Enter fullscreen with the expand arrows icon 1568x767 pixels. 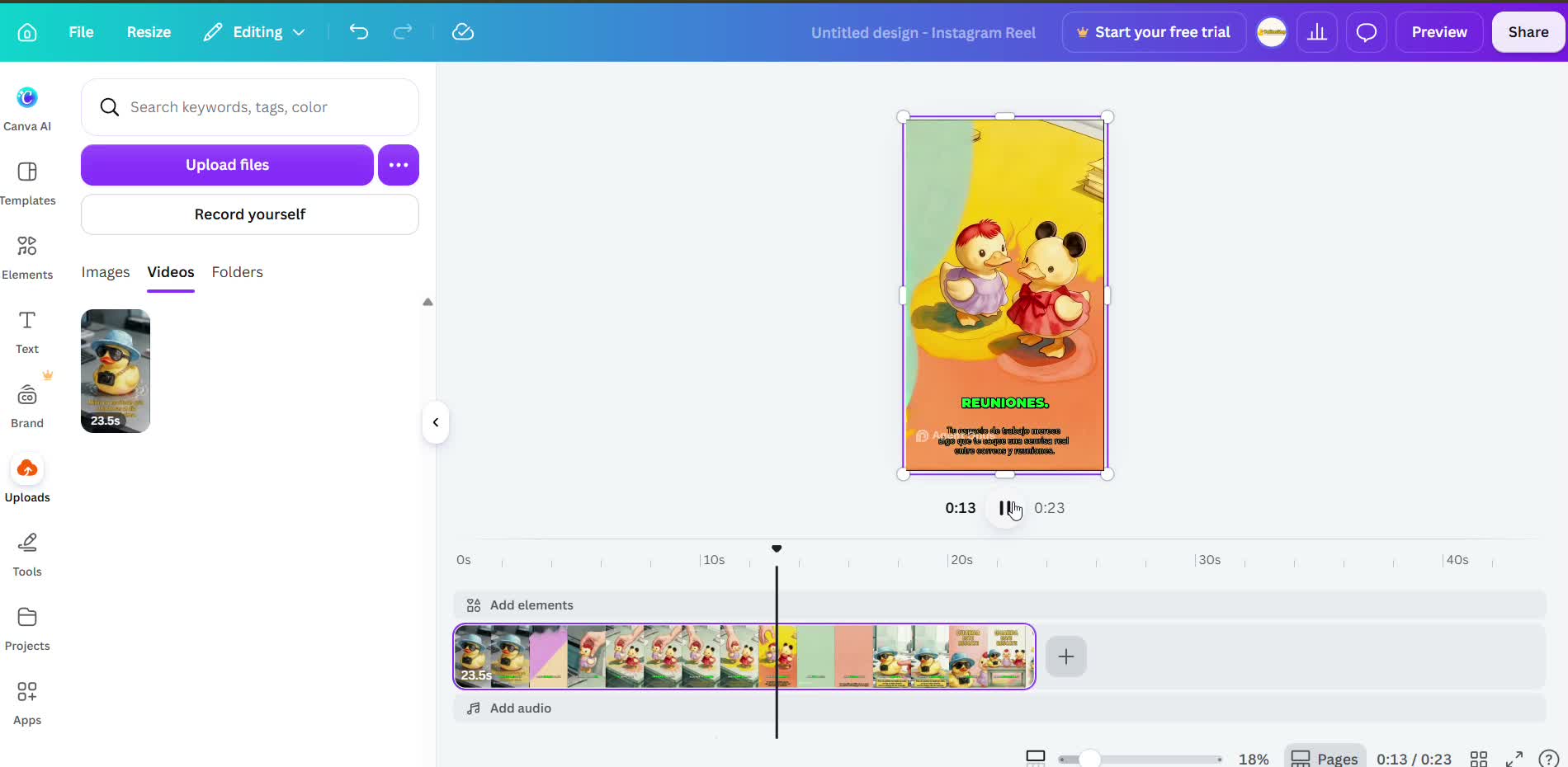point(1514,758)
